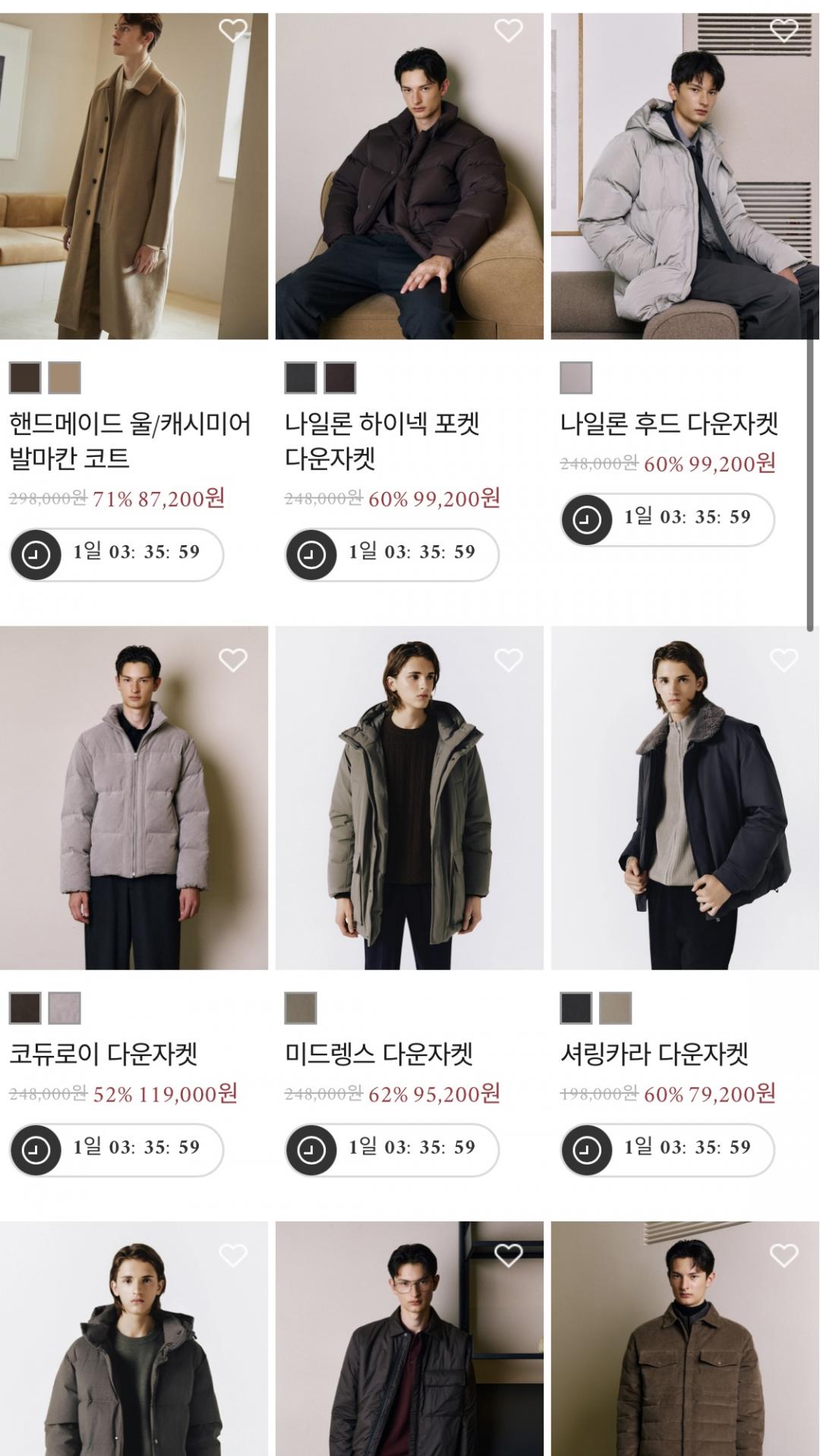Viewport: 820px width, 1456px height.
Task: Like the corduroy down jacket
Action: click(233, 660)
